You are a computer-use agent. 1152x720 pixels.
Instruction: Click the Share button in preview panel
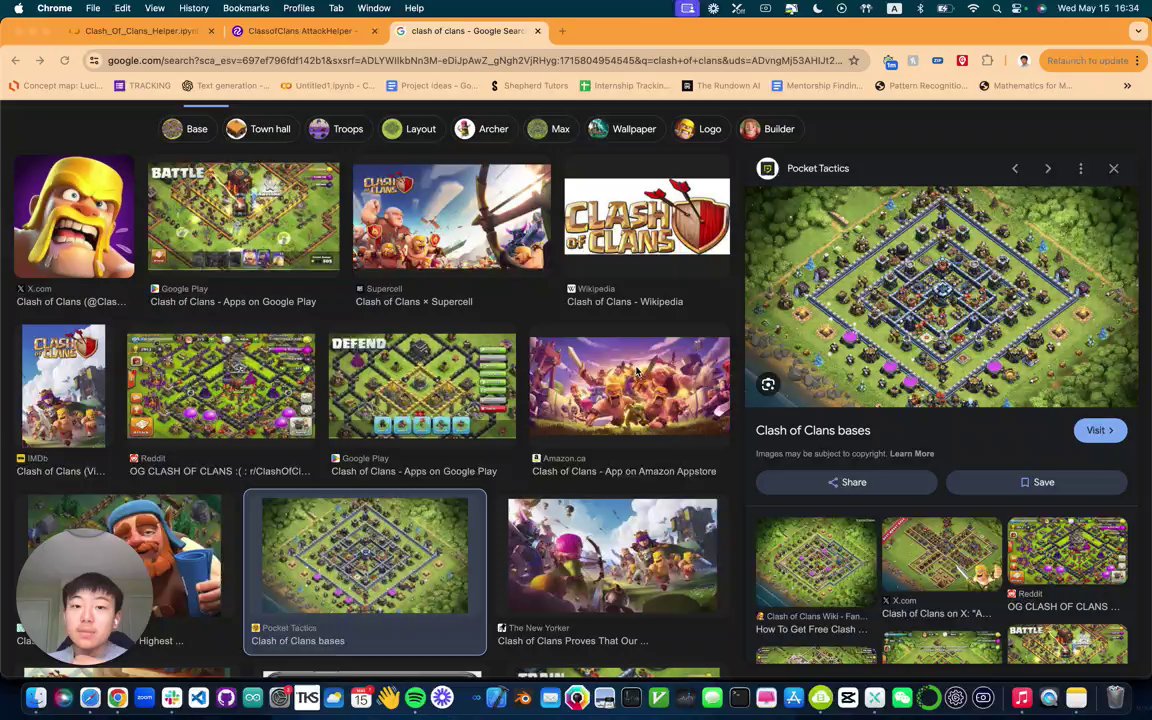click(x=846, y=483)
